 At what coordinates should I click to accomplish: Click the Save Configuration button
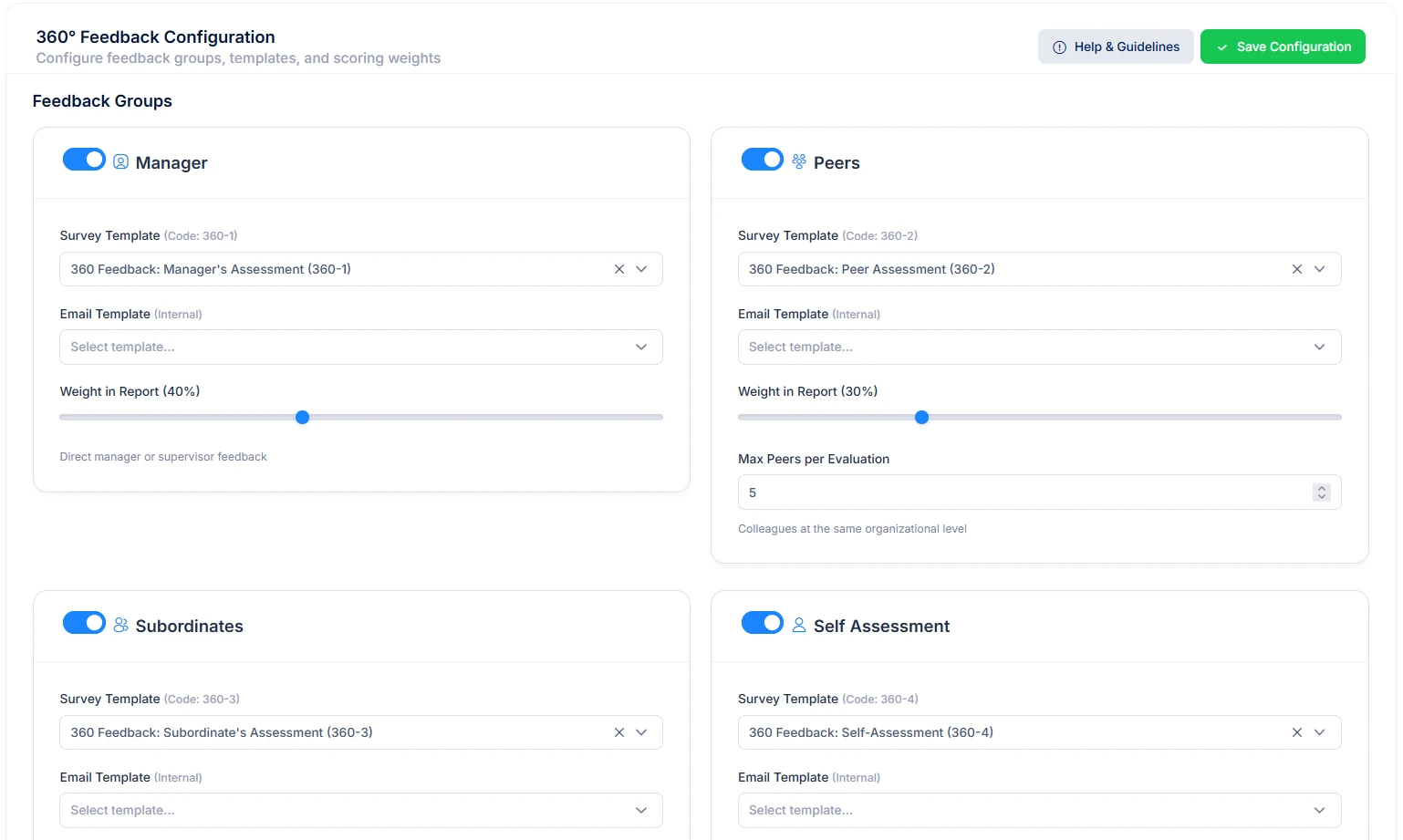coord(1283,47)
